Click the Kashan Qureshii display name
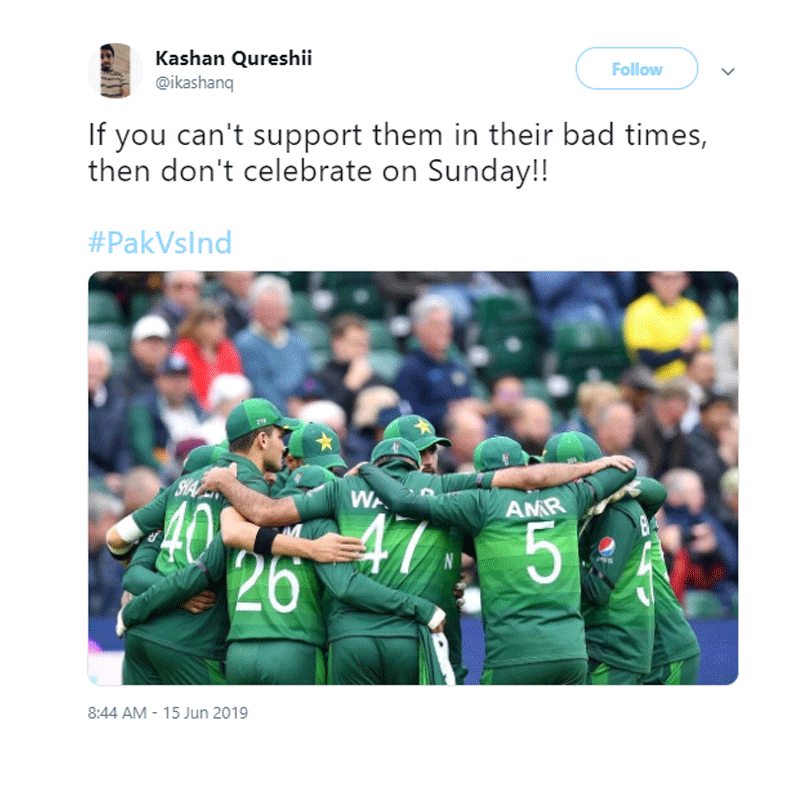Viewport: 800px width, 800px height. (x=233, y=58)
